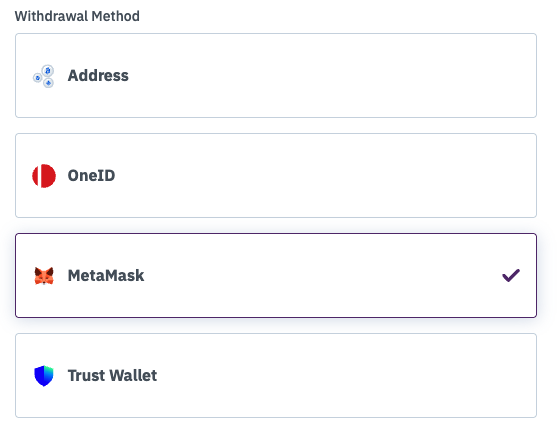Click empty space inside the Address card
The image size is (559, 428).
tap(321, 76)
